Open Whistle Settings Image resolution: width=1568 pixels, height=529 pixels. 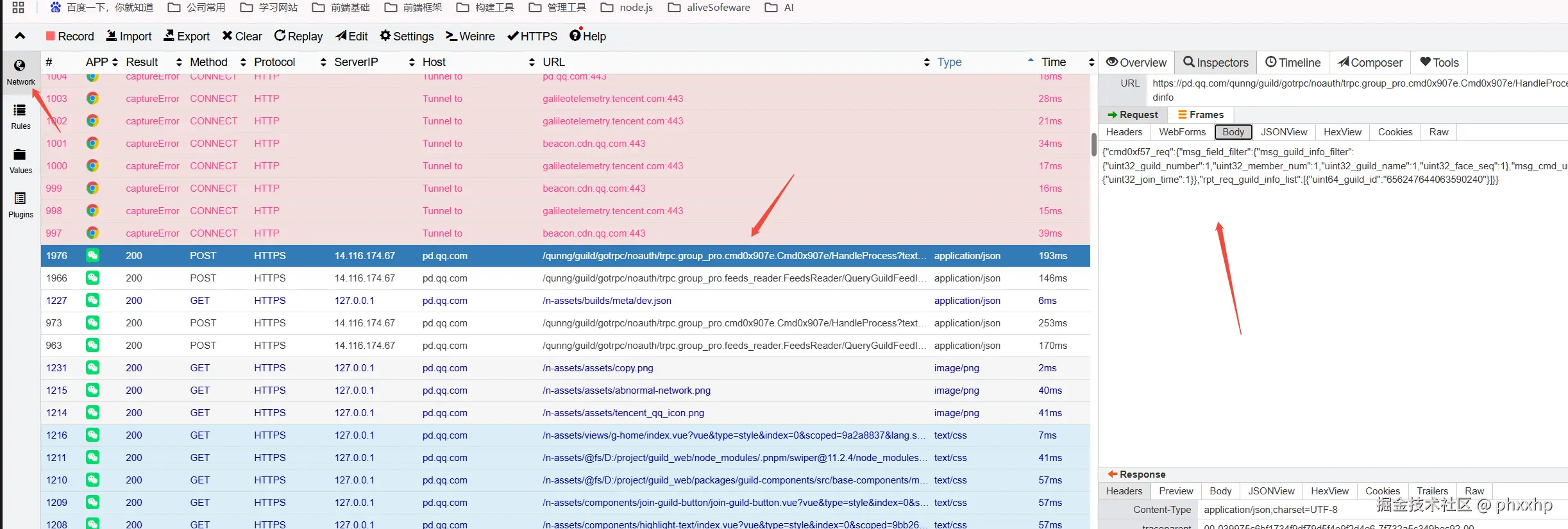[407, 37]
